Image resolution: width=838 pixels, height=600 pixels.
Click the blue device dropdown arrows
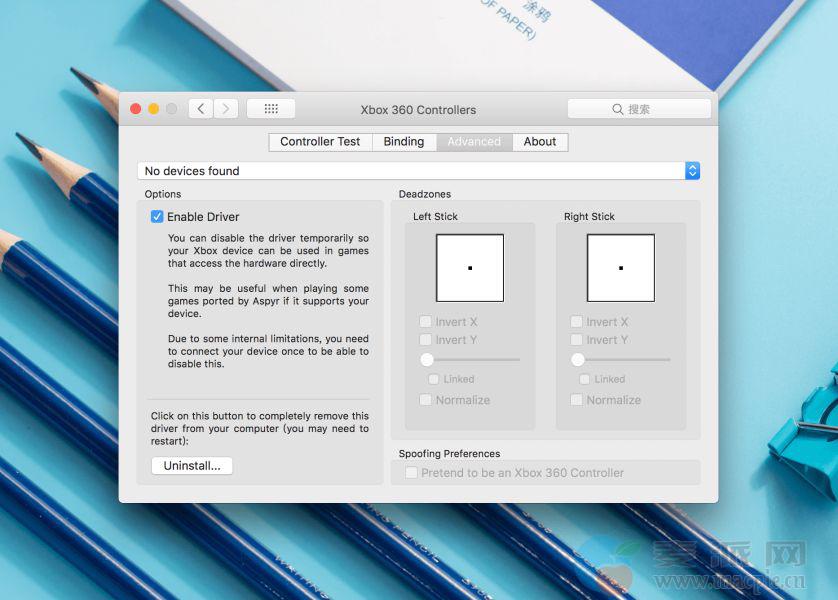[692, 171]
